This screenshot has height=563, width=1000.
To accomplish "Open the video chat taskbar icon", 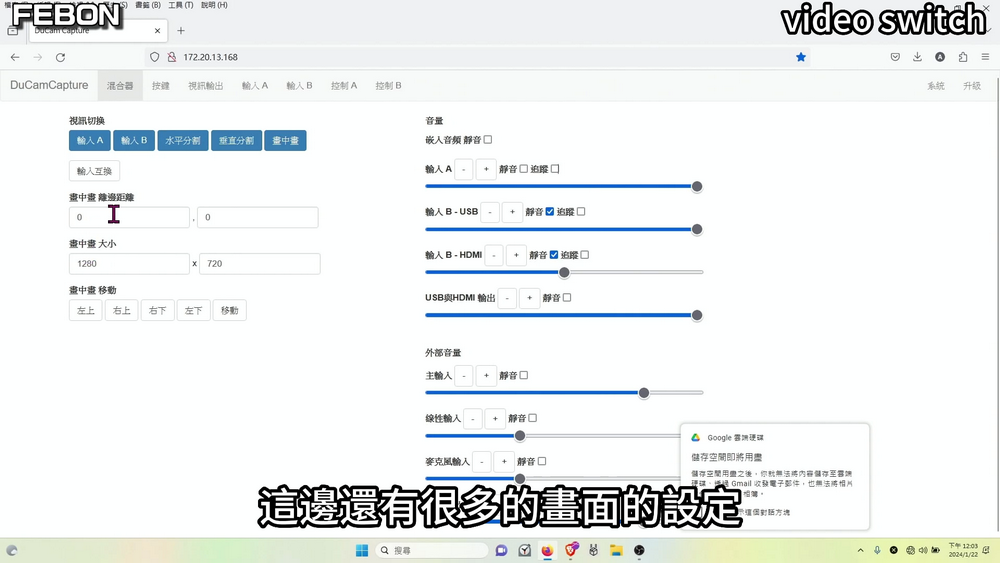I will pyautogui.click(x=501, y=550).
